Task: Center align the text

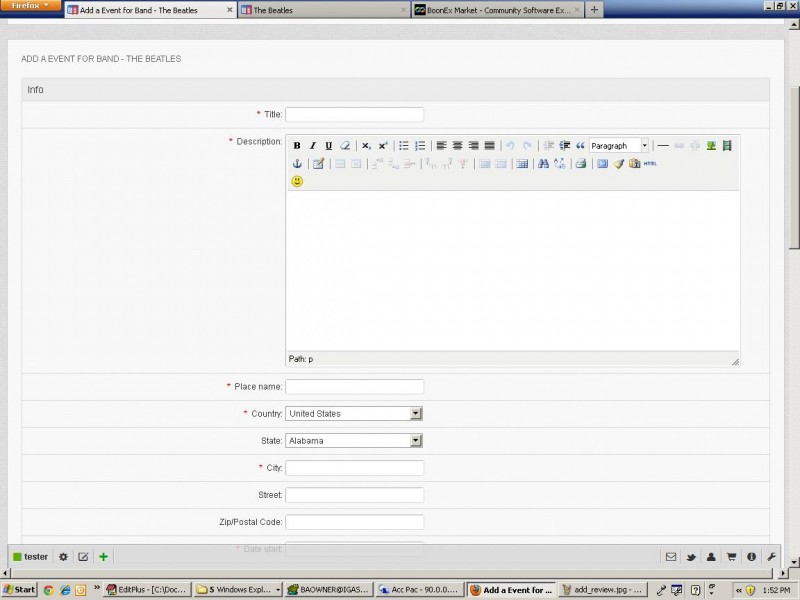Action: [457, 145]
